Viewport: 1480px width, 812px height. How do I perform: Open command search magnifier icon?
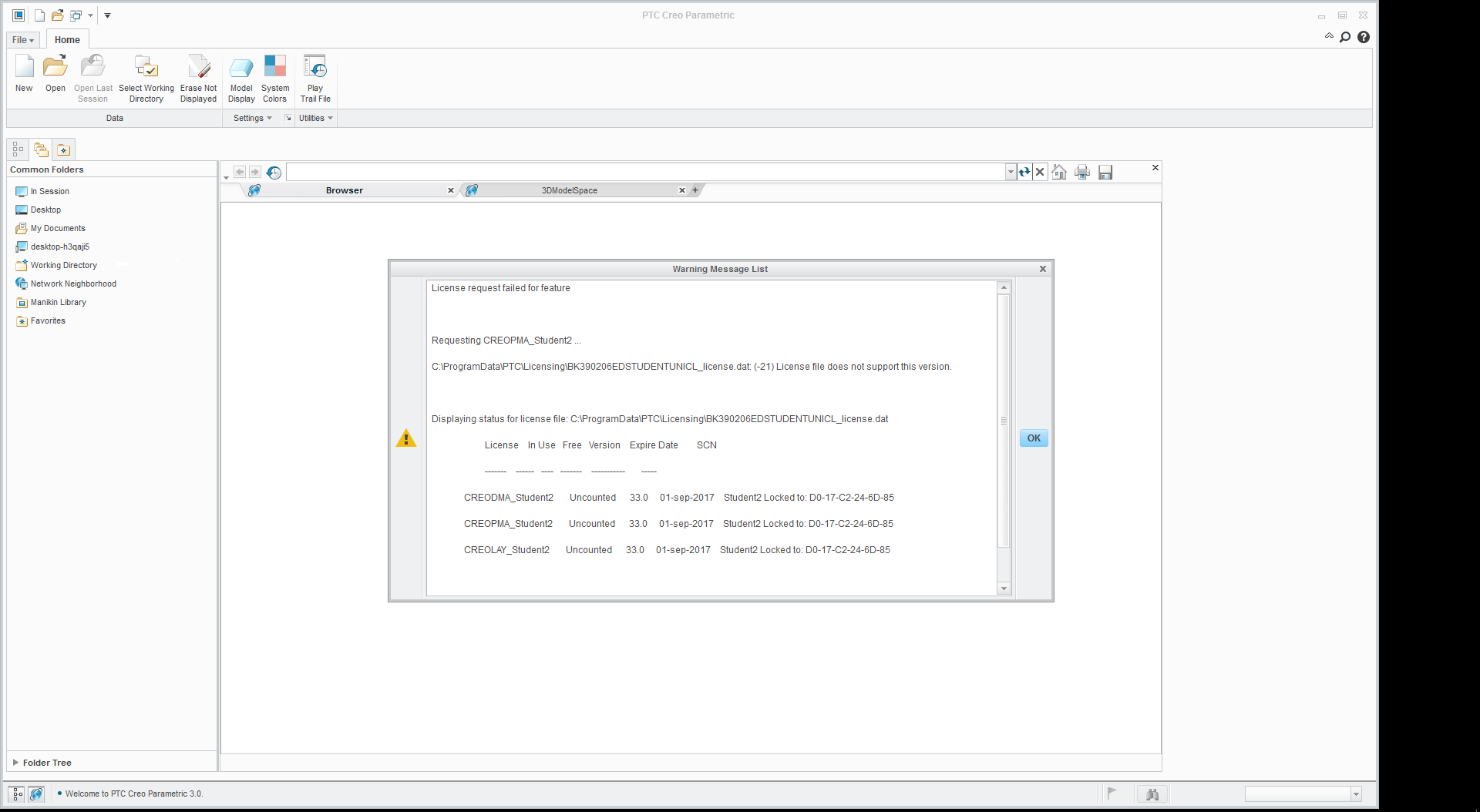click(1345, 37)
